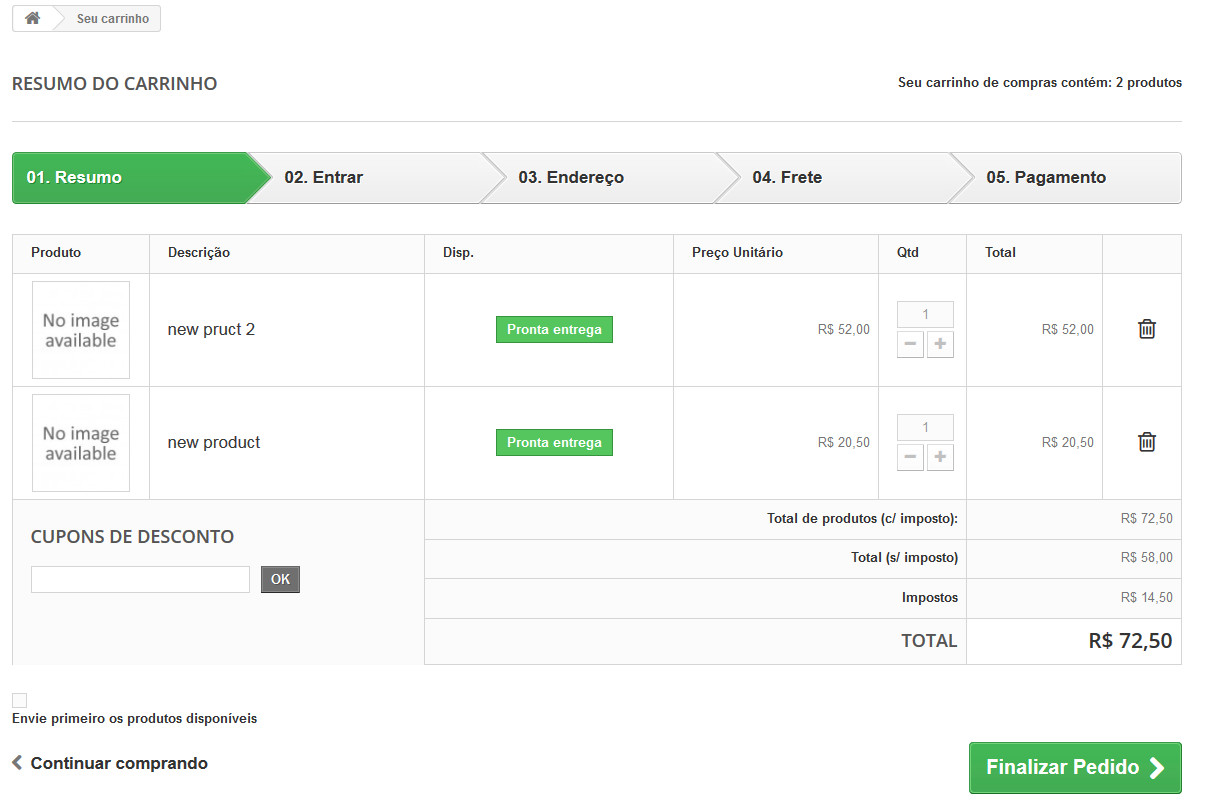Increase quantity of new pruct 2
This screenshot has height=806, width=1216.
pyautogui.click(x=940, y=345)
